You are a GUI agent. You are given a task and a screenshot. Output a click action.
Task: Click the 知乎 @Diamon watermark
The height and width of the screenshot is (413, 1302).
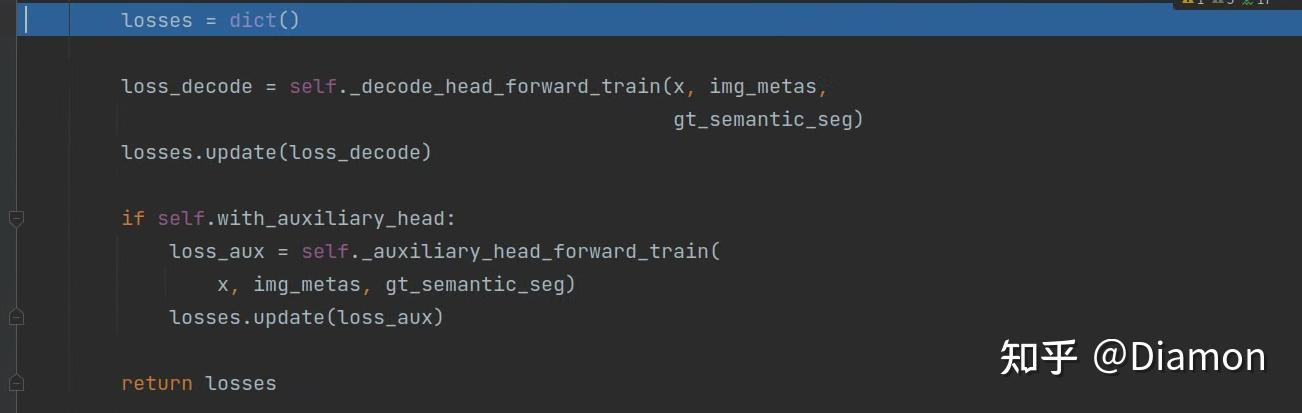[1132, 357]
